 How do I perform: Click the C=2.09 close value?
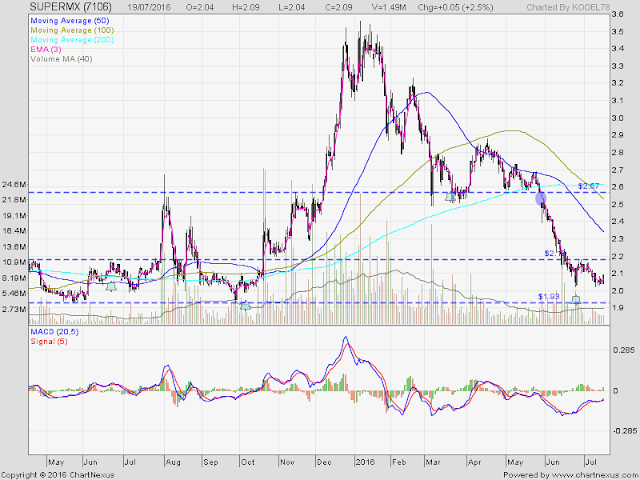338,7
